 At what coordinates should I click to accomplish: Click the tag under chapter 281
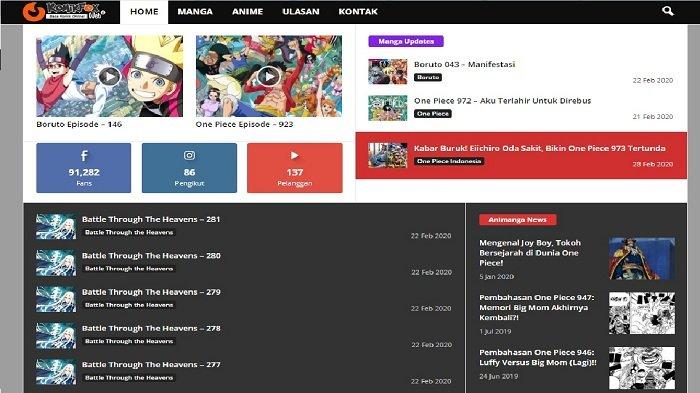(x=129, y=232)
